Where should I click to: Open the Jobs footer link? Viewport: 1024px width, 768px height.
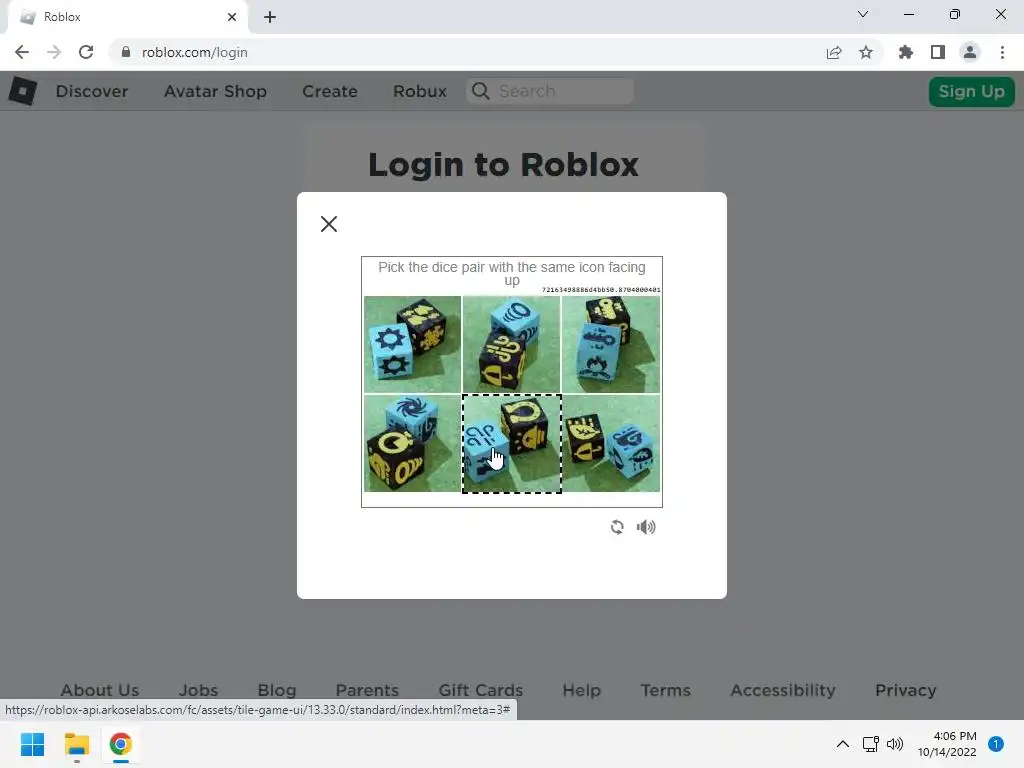click(199, 690)
